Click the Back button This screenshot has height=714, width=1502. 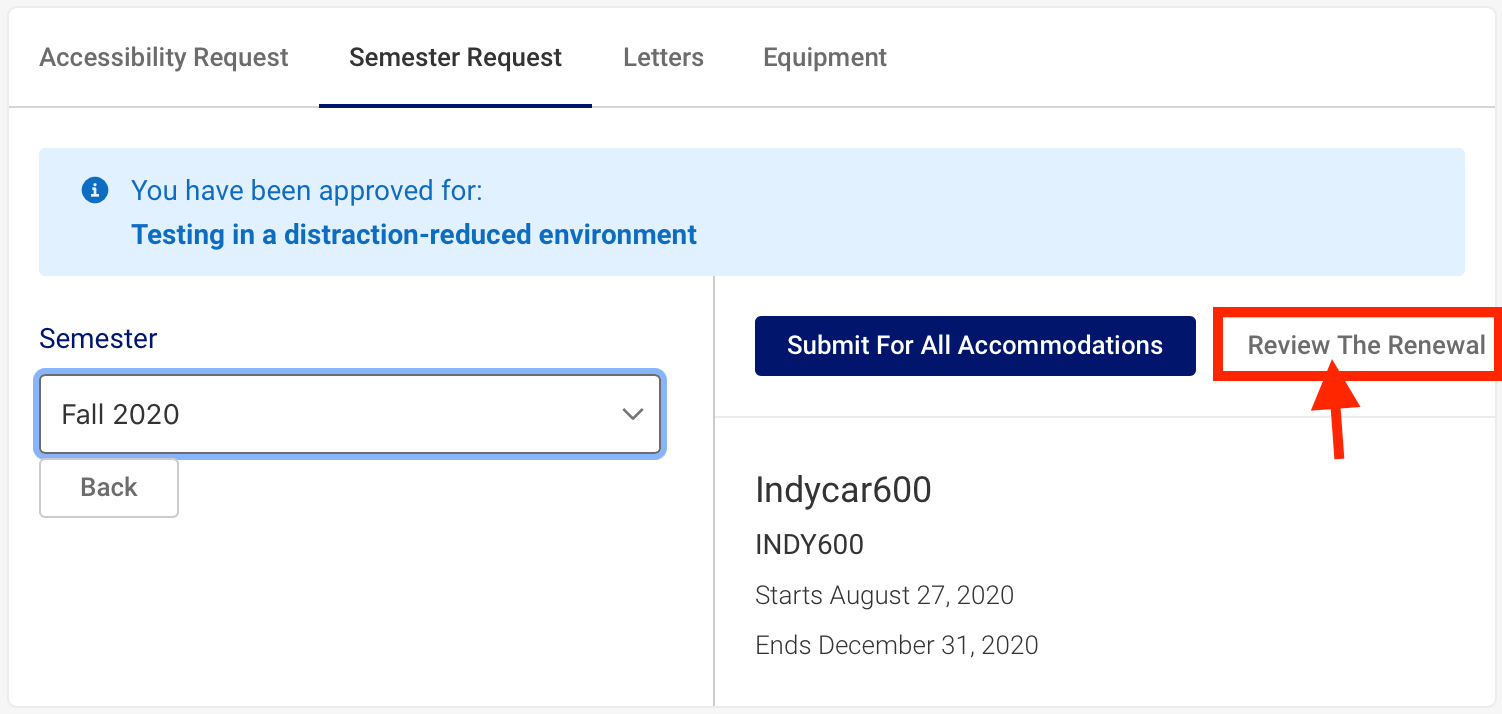109,487
